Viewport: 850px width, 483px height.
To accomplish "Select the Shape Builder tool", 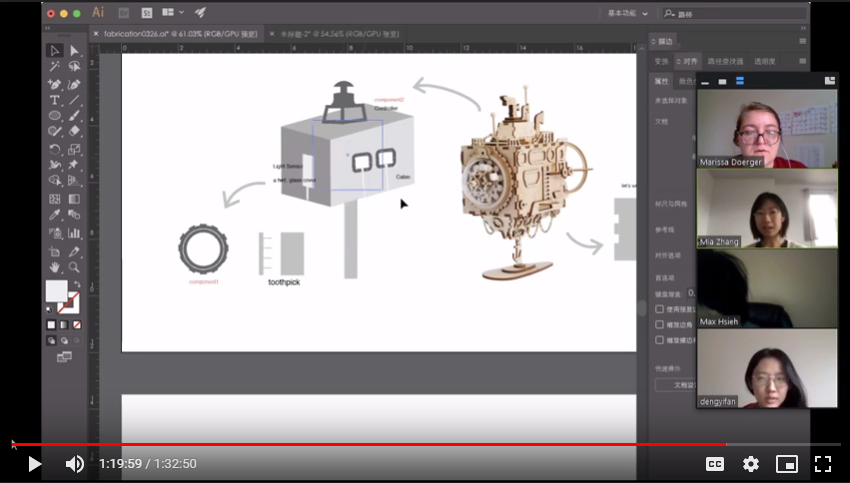I will click(x=54, y=181).
